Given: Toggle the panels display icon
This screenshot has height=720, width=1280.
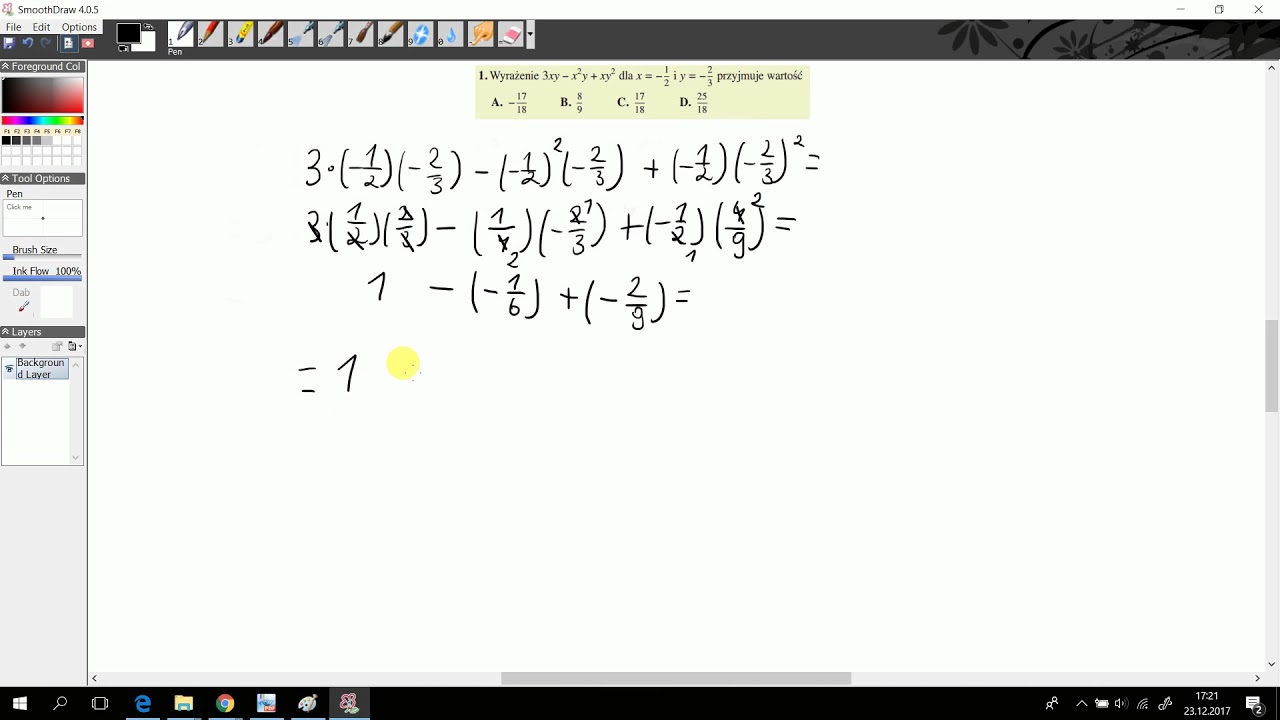Looking at the screenshot, I should point(68,43).
